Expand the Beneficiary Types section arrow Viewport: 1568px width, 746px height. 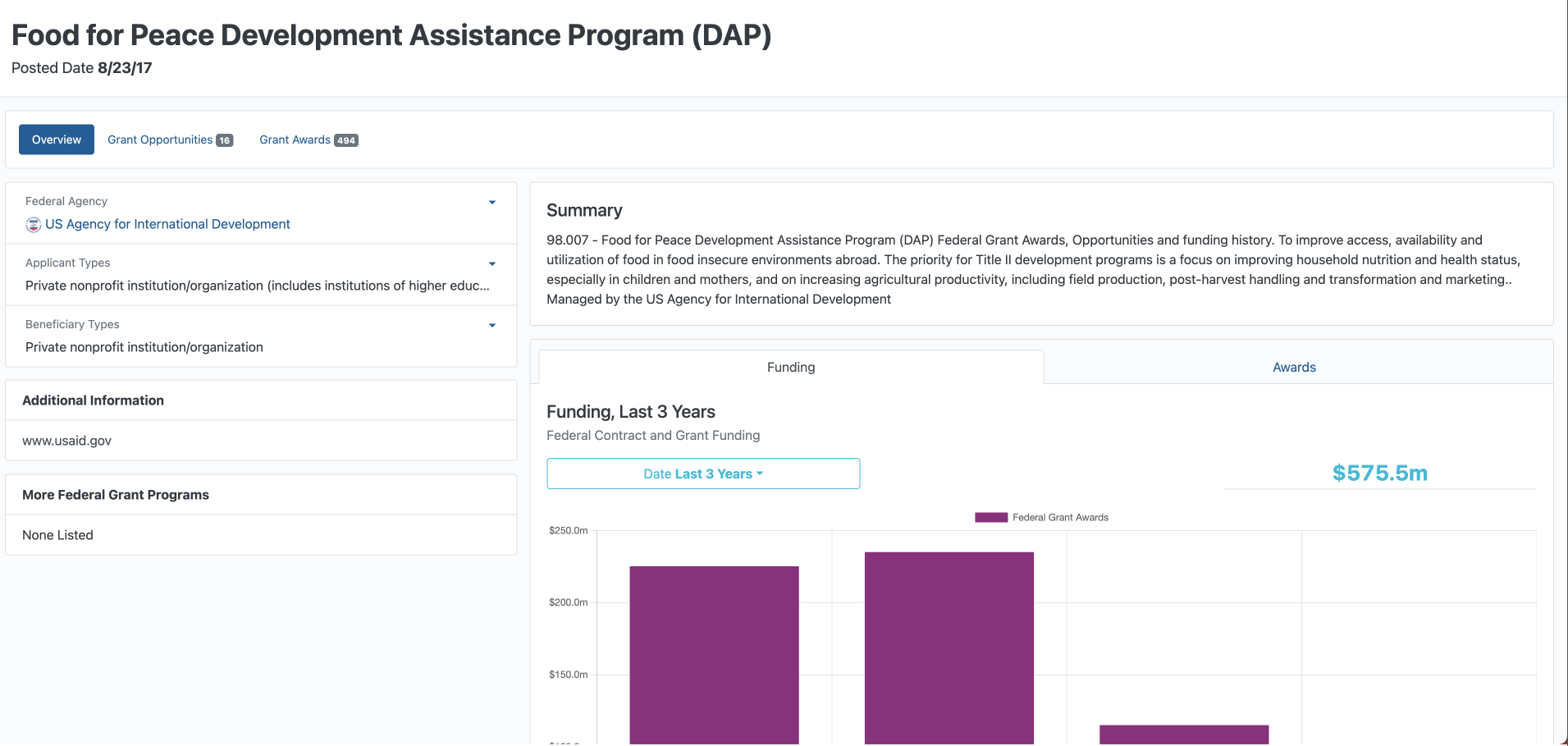coord(492,326)
